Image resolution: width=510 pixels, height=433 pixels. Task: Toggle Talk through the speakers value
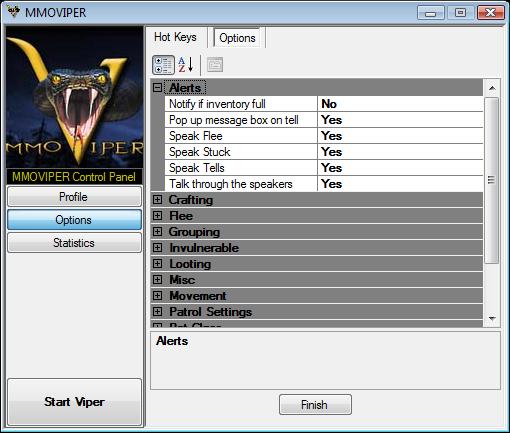[400, 184]
